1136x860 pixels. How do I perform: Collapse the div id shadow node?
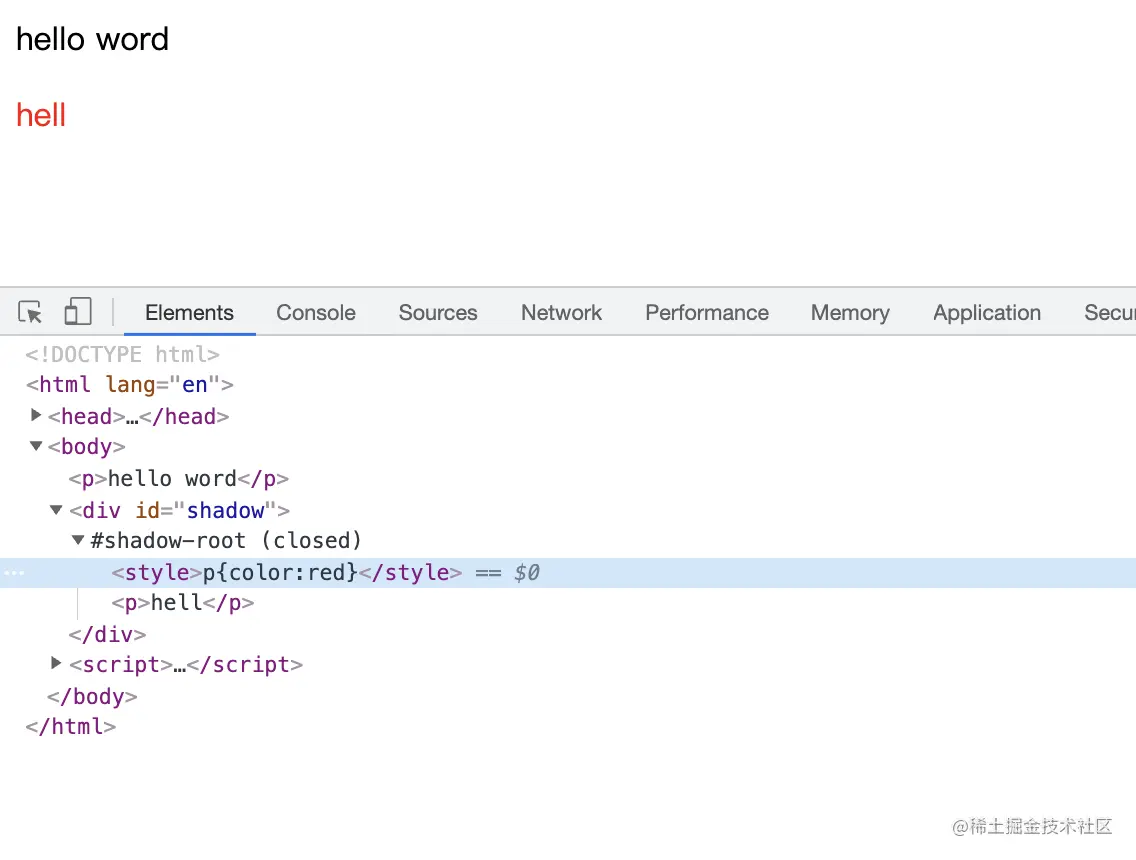point(57,510)
